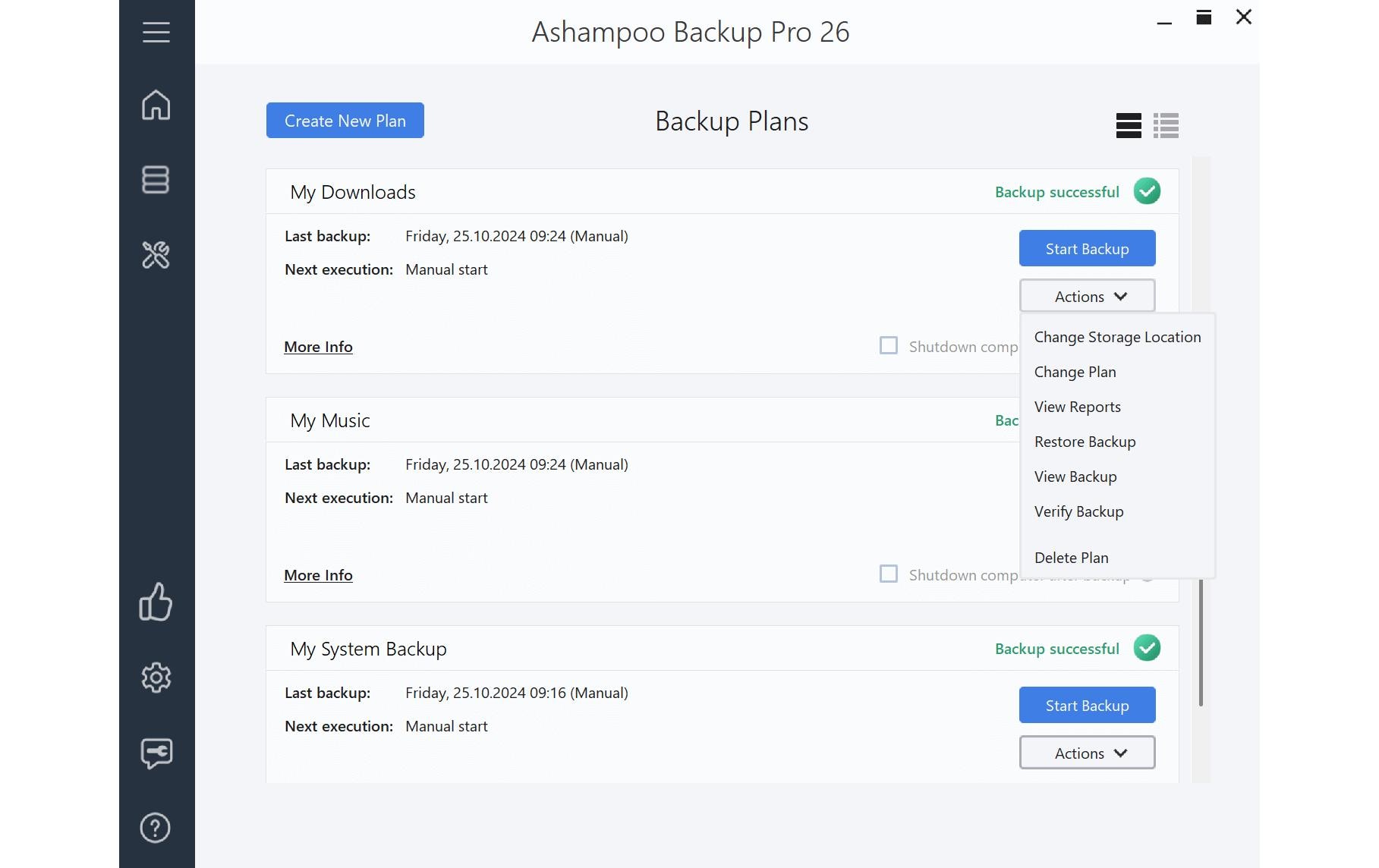Go to the Home sidebar icon
Image resolution: width=1379 pixels, height=868 pixels.
click(x=156, y=105)
